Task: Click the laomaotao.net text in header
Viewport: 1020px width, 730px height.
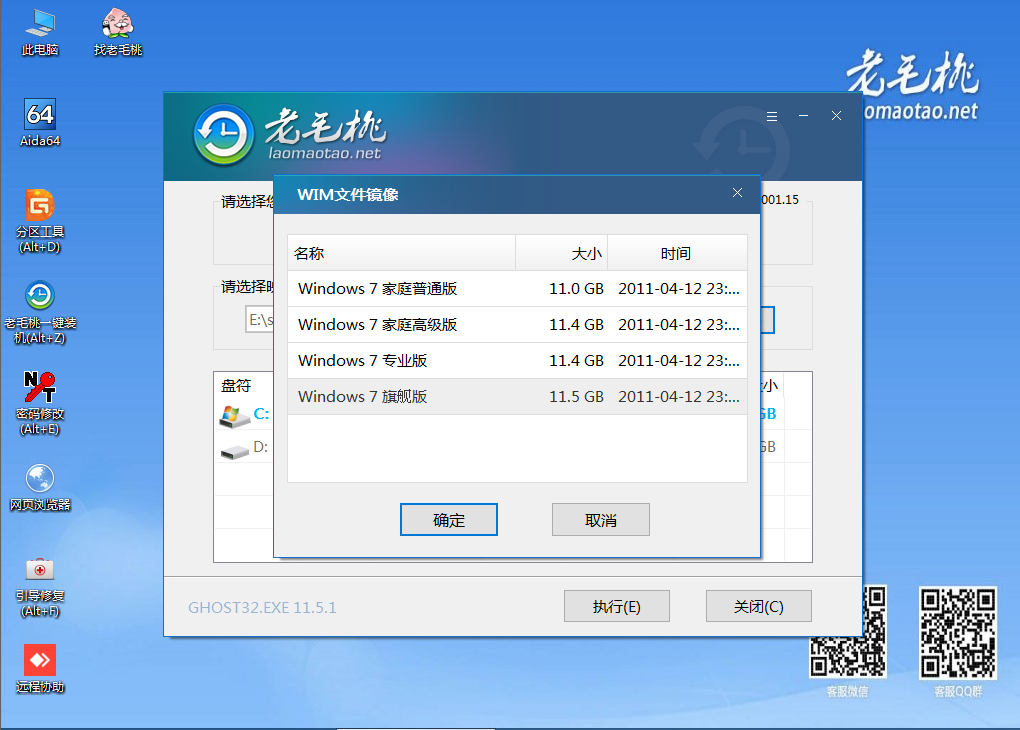Action: tap(325, 154)
